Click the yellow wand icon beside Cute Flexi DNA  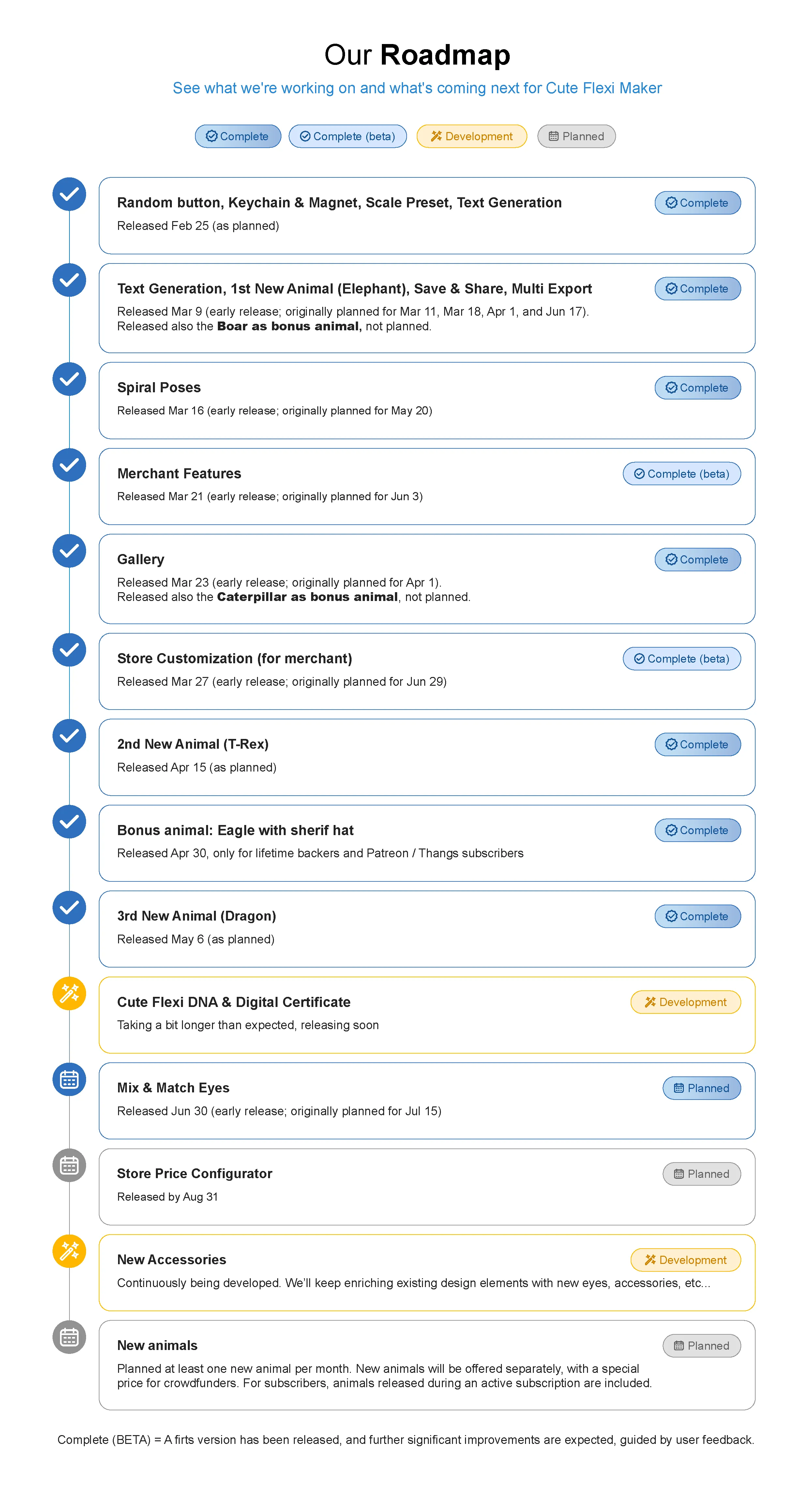pos(69,994)
